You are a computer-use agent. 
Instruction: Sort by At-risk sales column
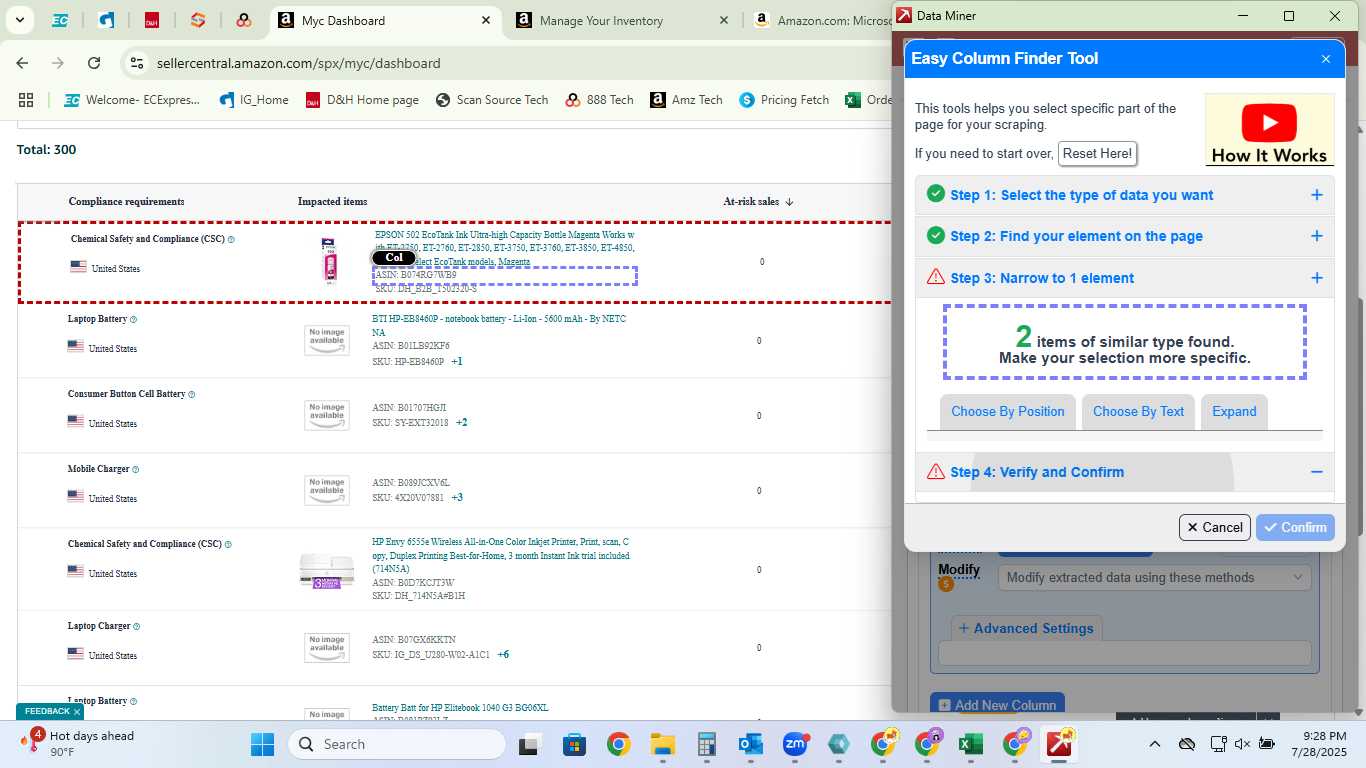click(x=758, y=202)
